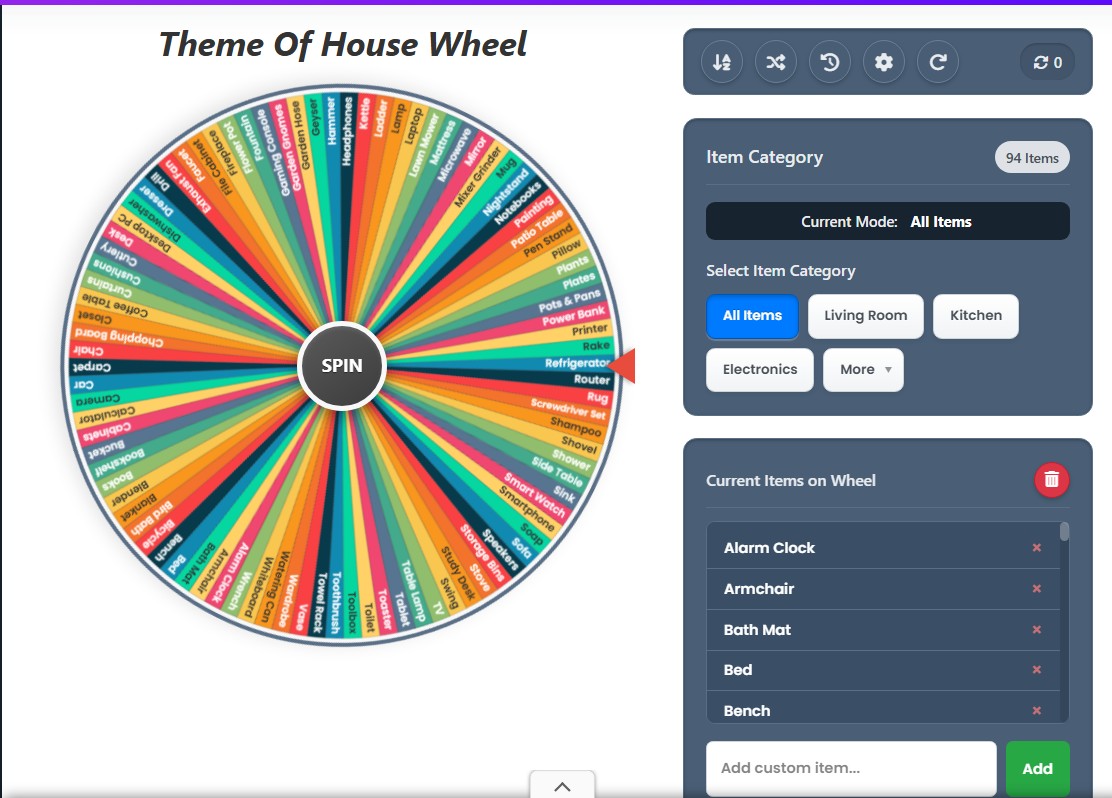Click the Refrigerator slice on the wheel

point(577,363)
